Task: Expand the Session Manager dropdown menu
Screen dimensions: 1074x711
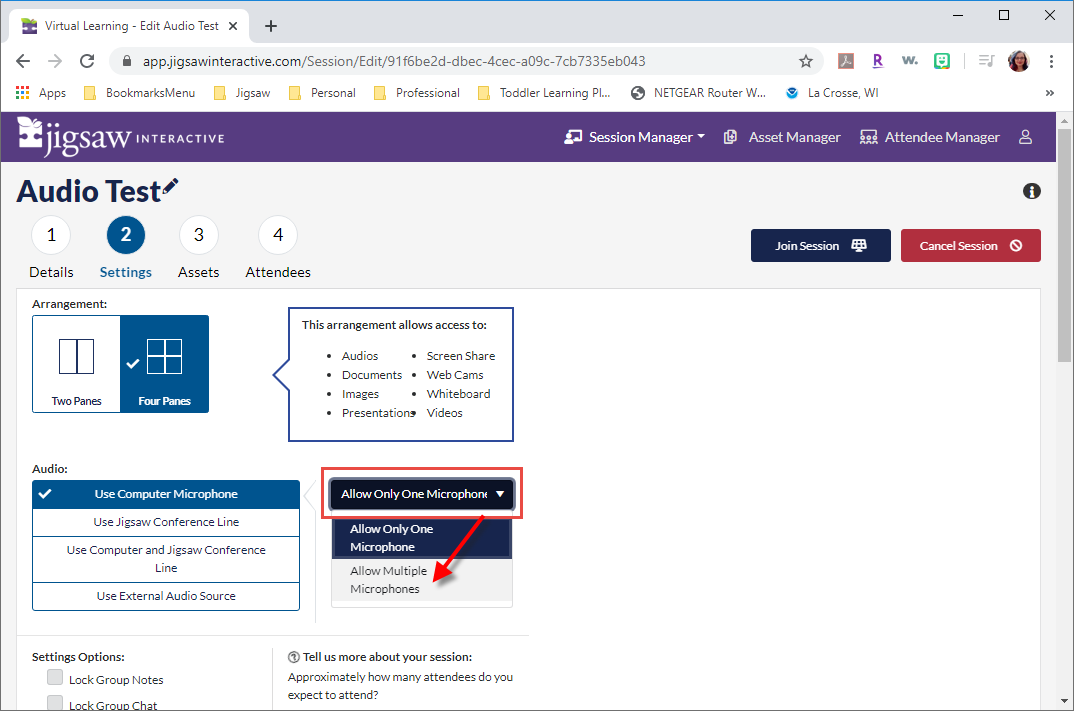Action: point(635,137)
